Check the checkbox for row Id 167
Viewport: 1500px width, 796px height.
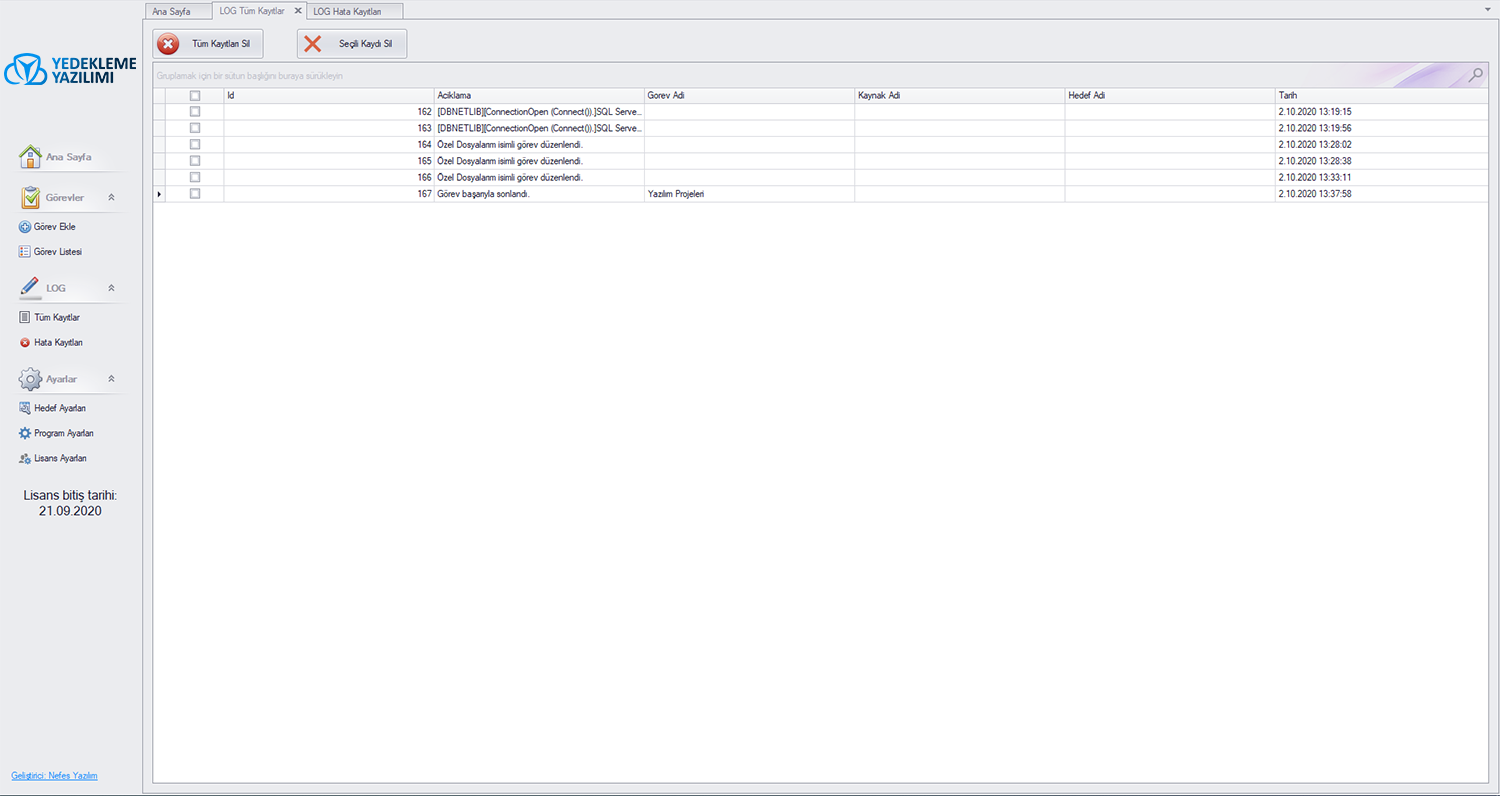pyautogui.click(x=195, y=194)
